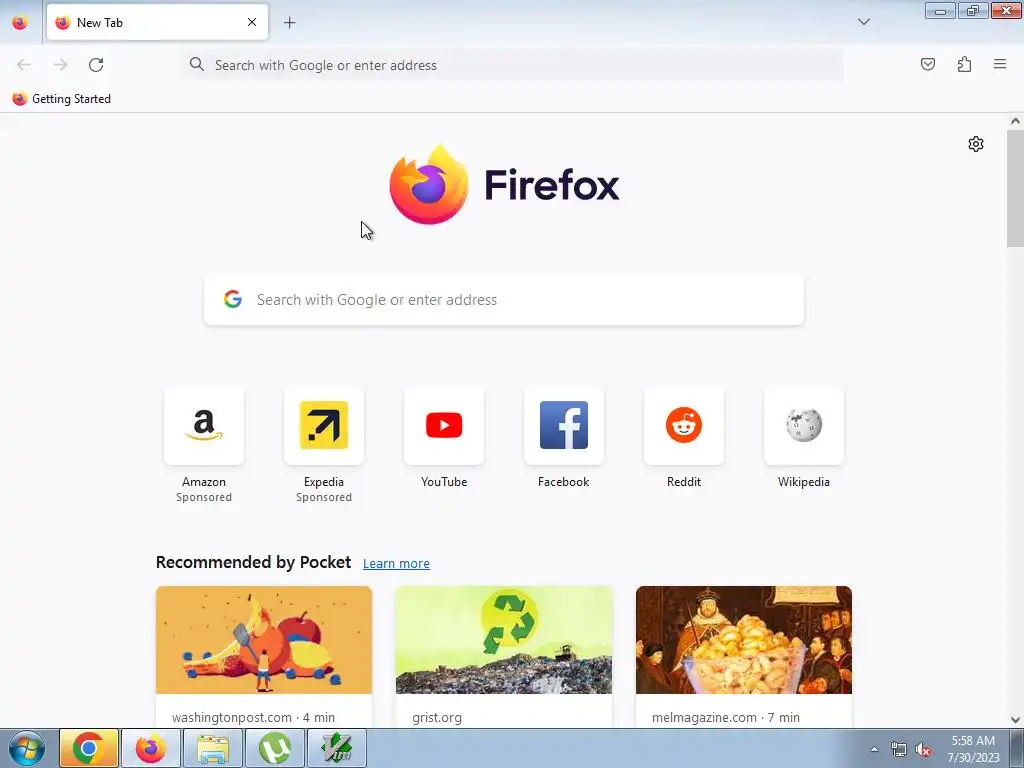The width and height of the screenshot is (1024, 768).
Task: Open the grist.org recycling story thumbnail
Action: pos(504,640)
